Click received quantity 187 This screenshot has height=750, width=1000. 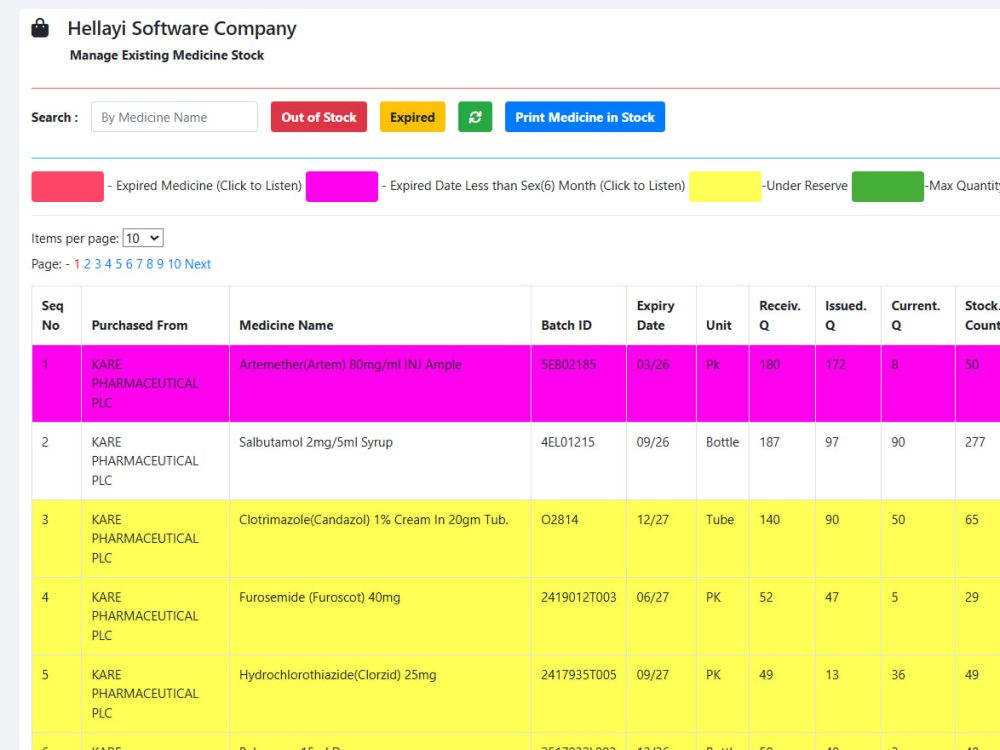tap(769, 442)
